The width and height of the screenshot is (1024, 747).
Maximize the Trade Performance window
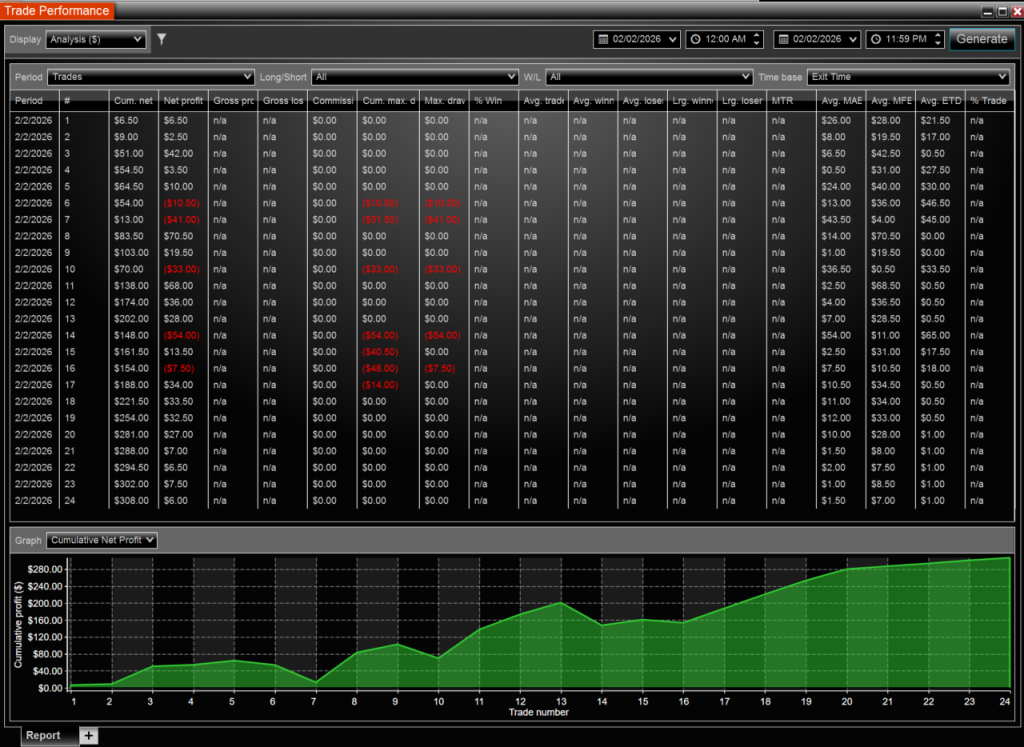point(1002,11)
